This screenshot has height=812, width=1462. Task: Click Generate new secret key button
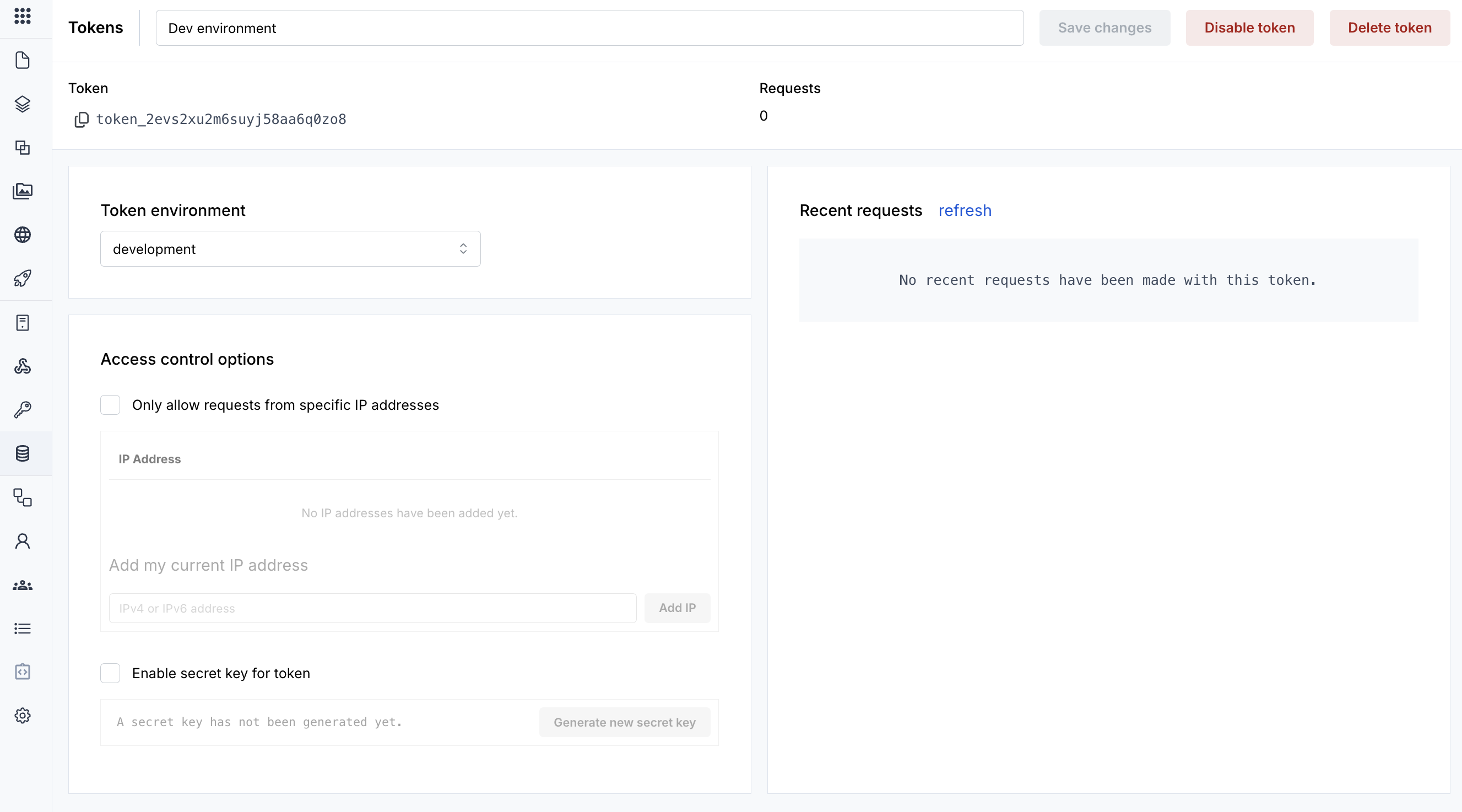tap(624, 722)
